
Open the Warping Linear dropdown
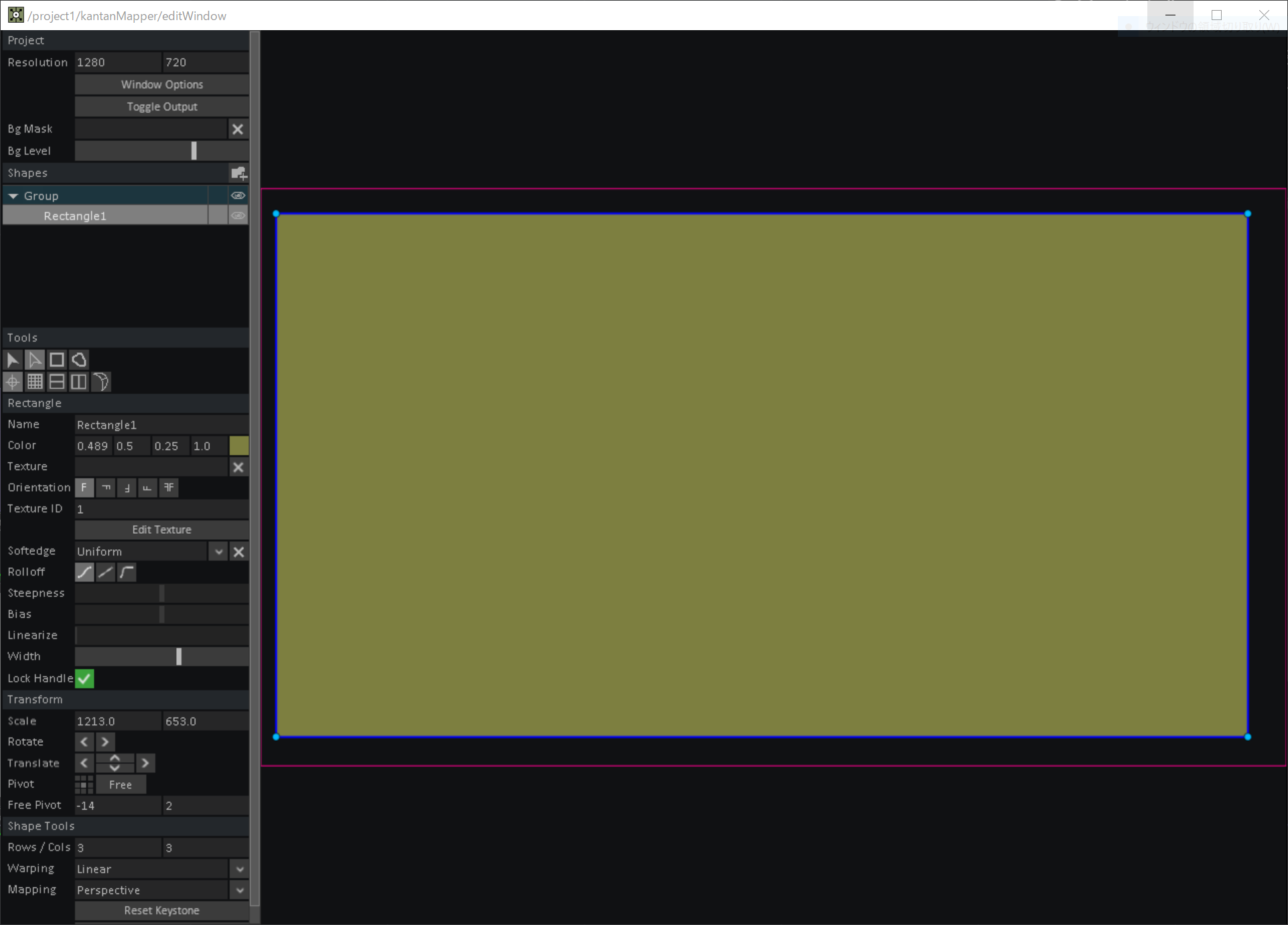(239, 869)
